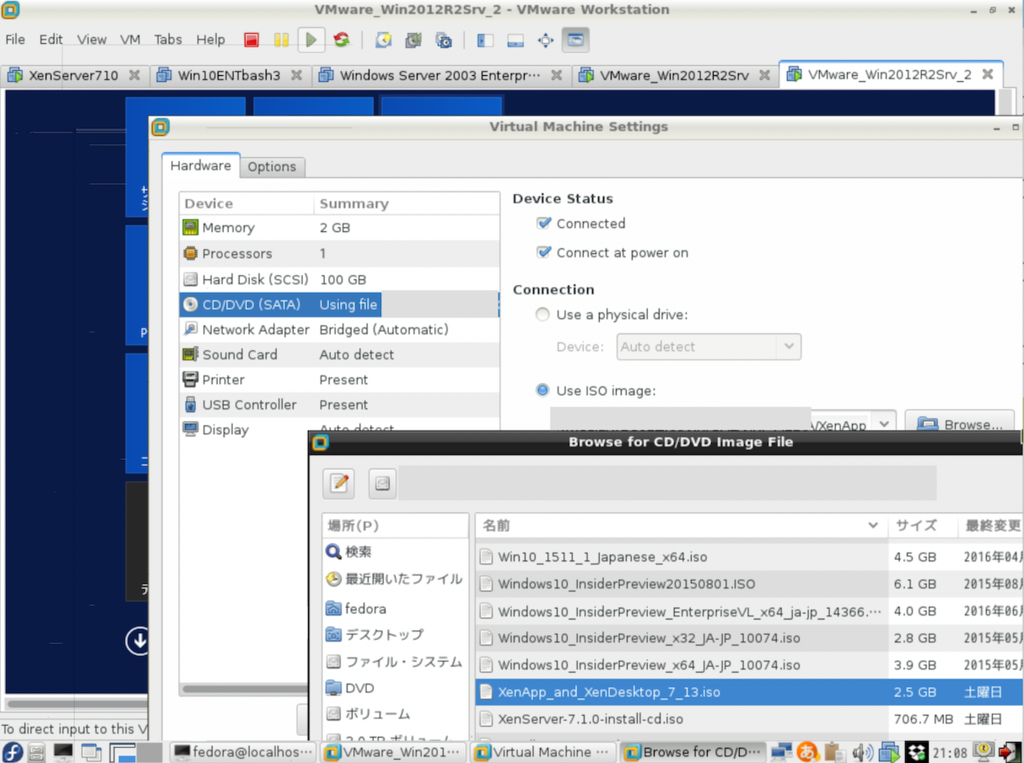The width and height of the screenshot is (1024, 763).
Task: Click the Take Snapshot clock icon
Action: (x=383, y=41)
